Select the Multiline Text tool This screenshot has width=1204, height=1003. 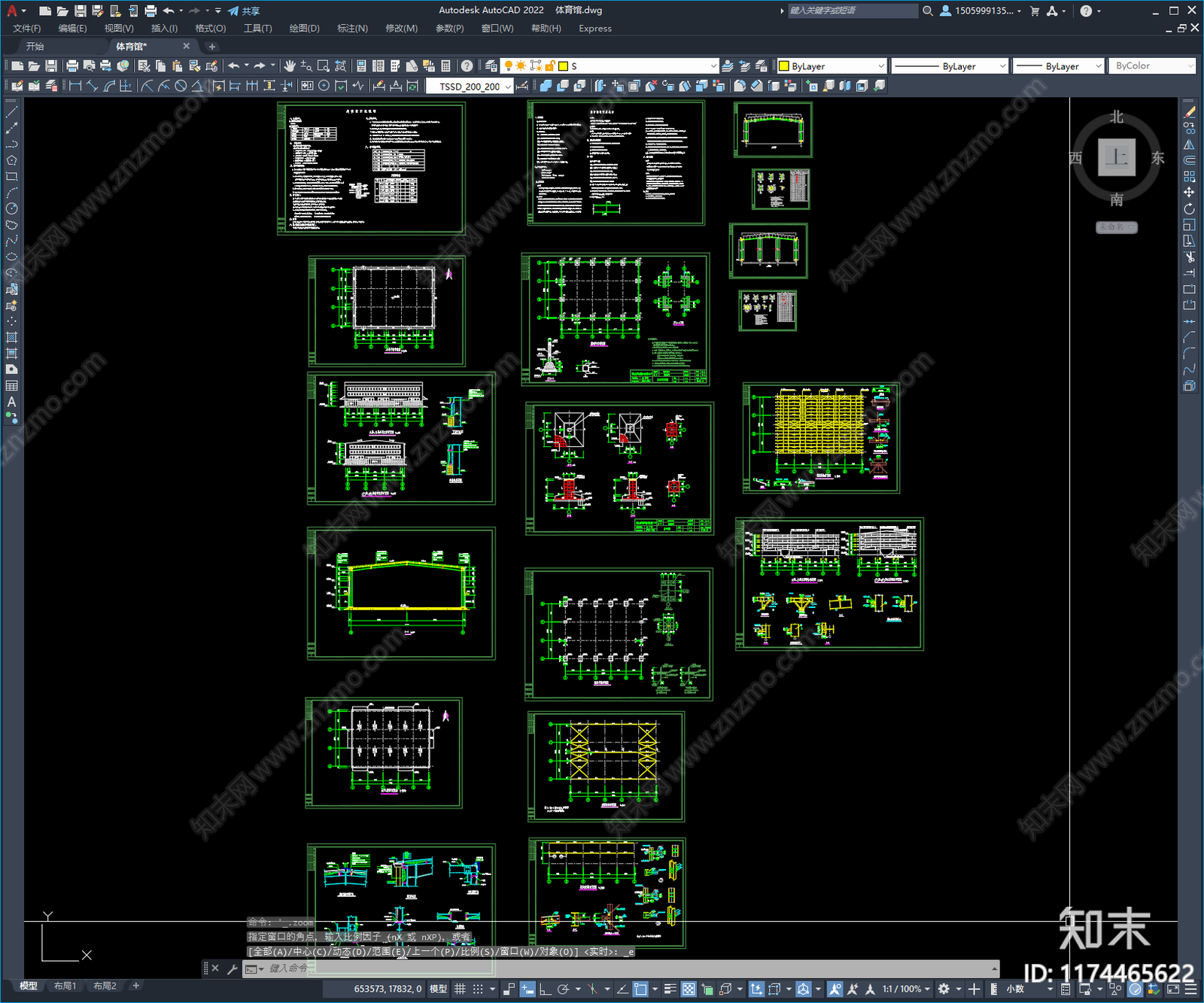coord(11,402)
